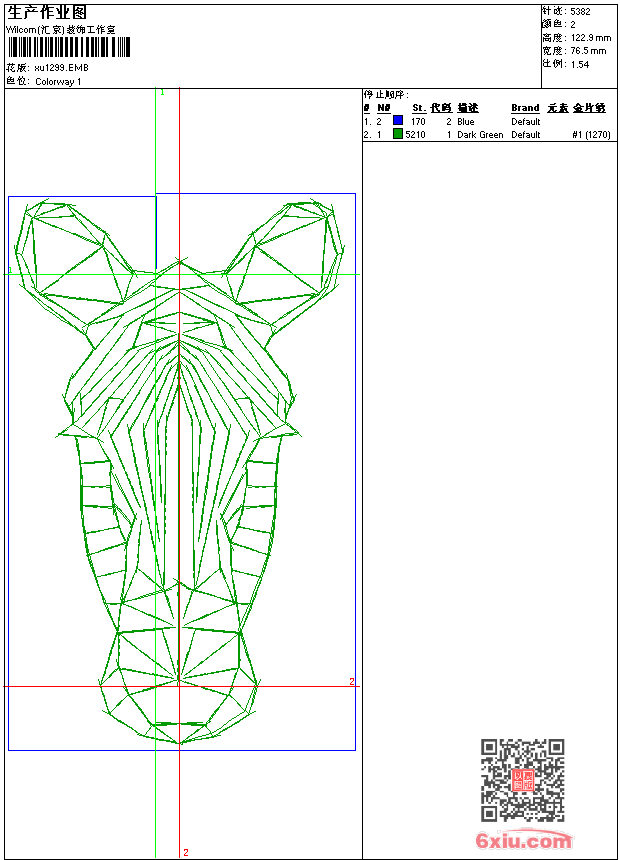Click the Blue thread color swatch
Viewport: 620px width, 860px height.
coord(398,121)
